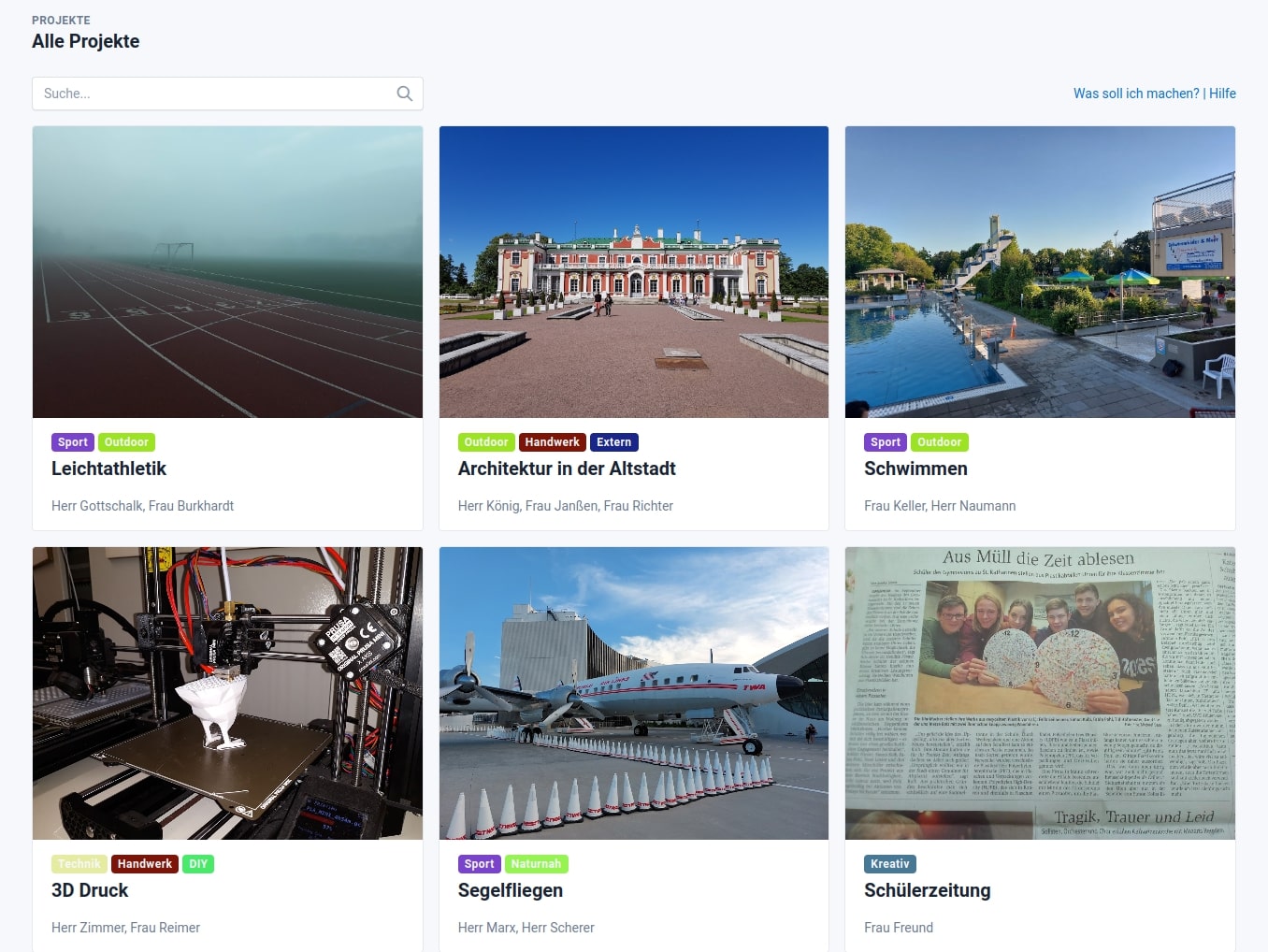Open Architektur in der Altstadt title
Viewport: 1268px width, 952px height.
[x=567, y=469]
